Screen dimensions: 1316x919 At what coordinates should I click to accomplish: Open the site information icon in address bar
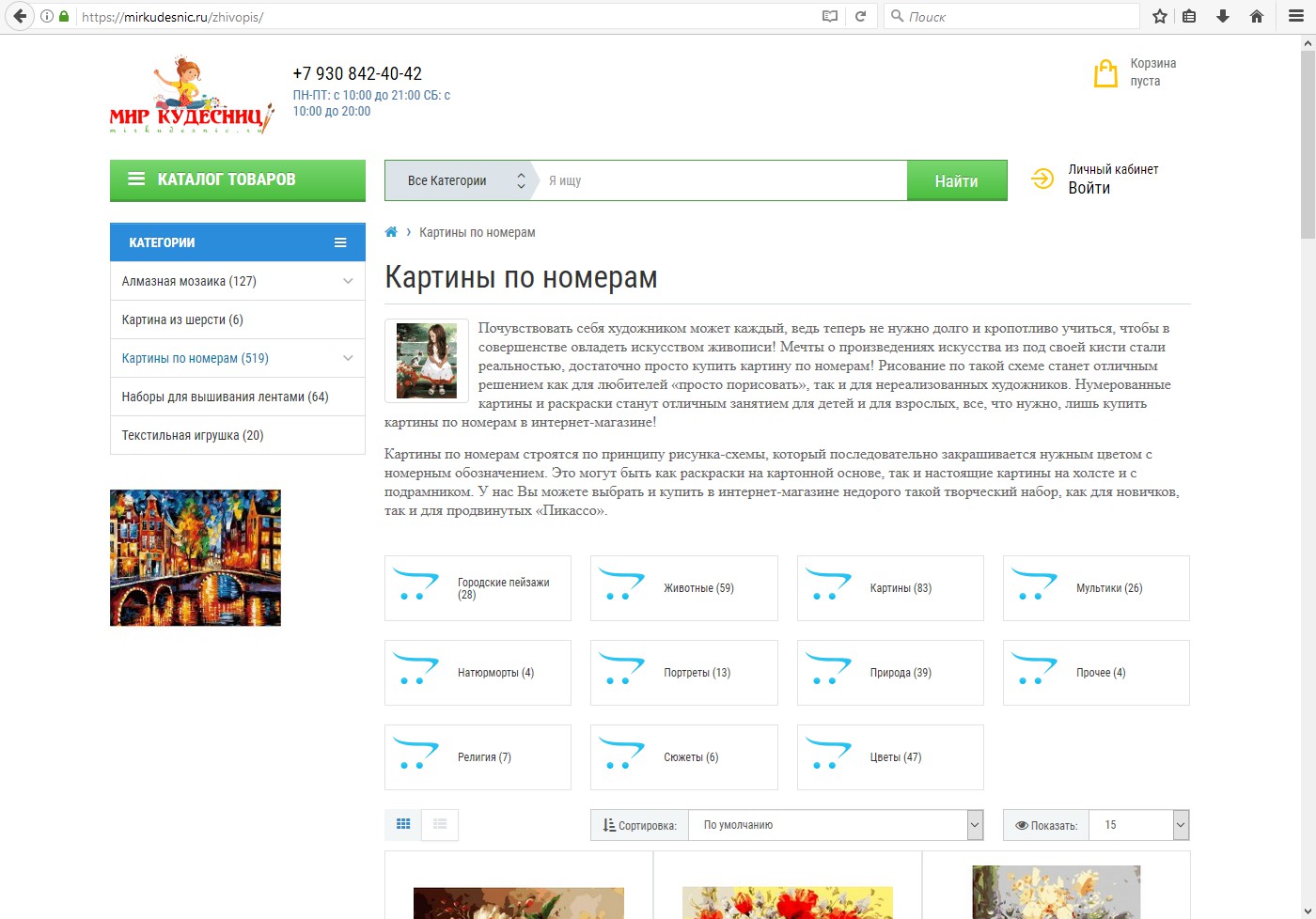click(x=47, y=16)
